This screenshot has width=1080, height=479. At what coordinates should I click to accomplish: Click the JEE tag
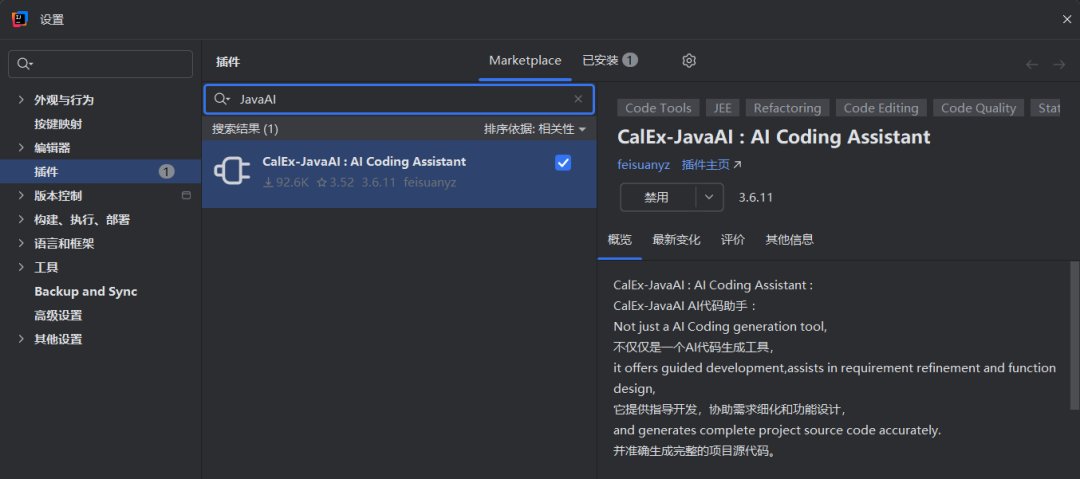point(723,108)
